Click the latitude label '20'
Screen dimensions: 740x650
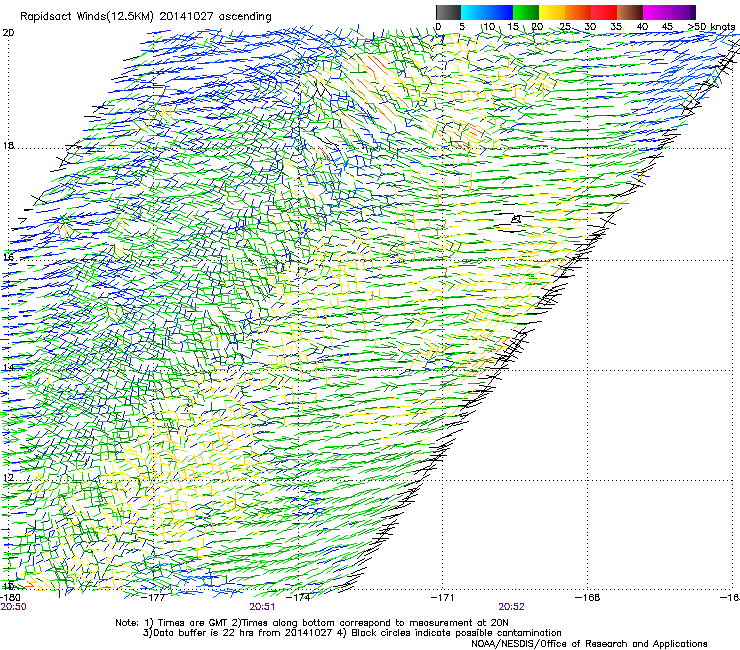tap(8, 33)
